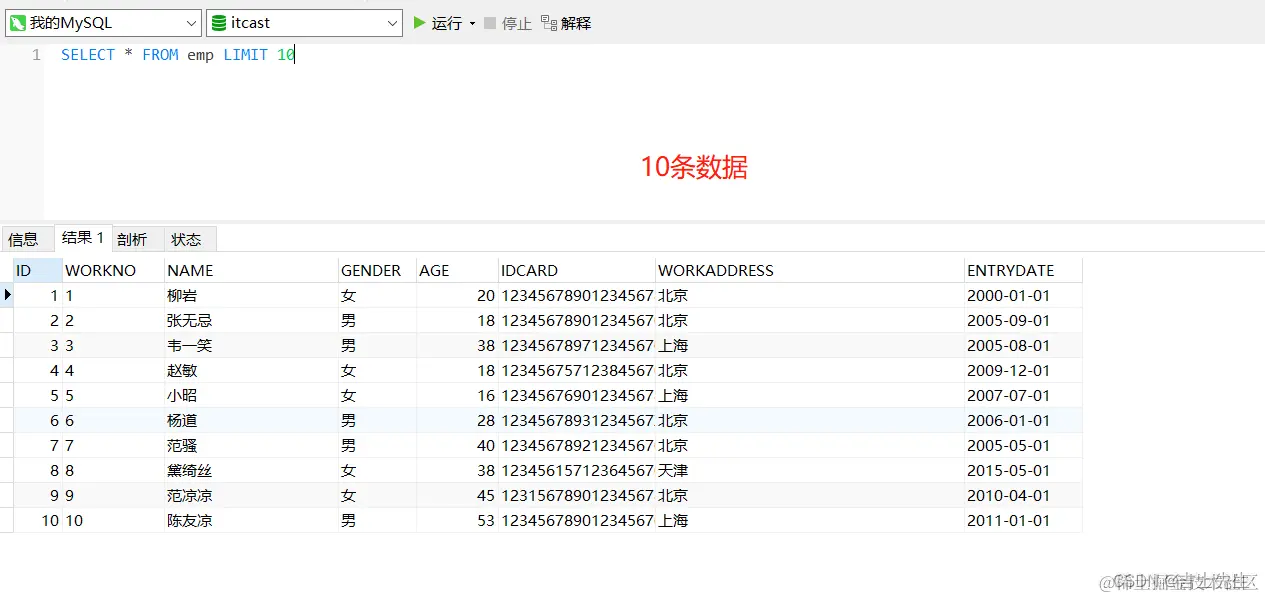Screen dimensions: 1265x599
Task: Click the MySQL connection icon
Action: point(18,23)
